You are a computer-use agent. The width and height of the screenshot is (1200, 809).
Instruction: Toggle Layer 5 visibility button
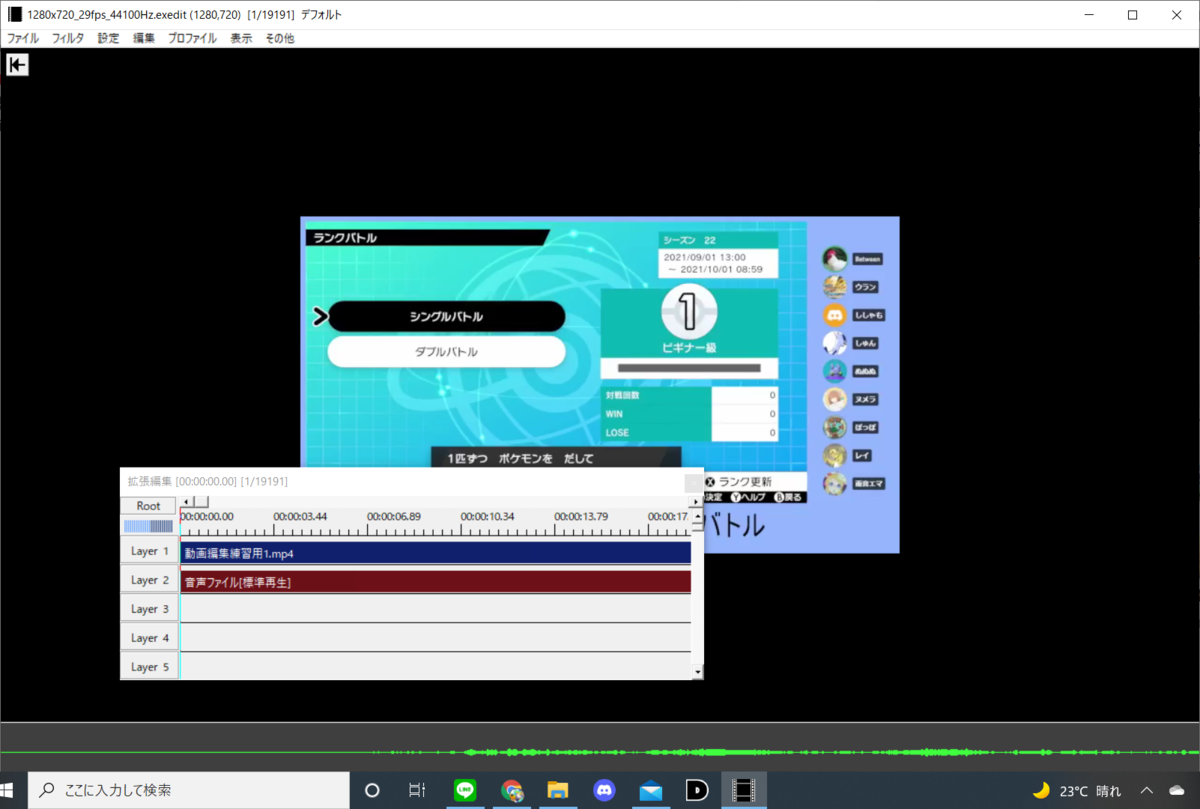click(x=149, y=666)
